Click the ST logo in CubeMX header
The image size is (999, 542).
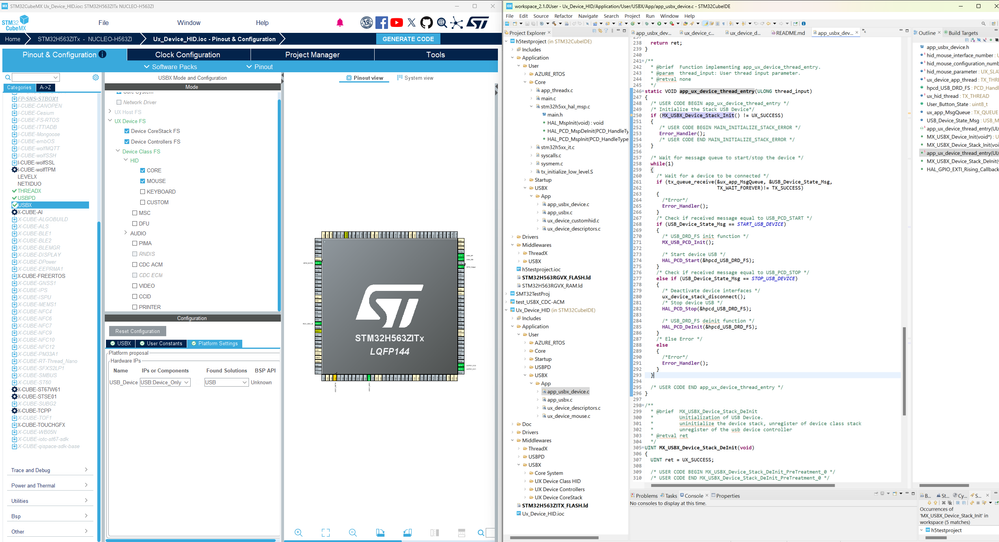477,22
